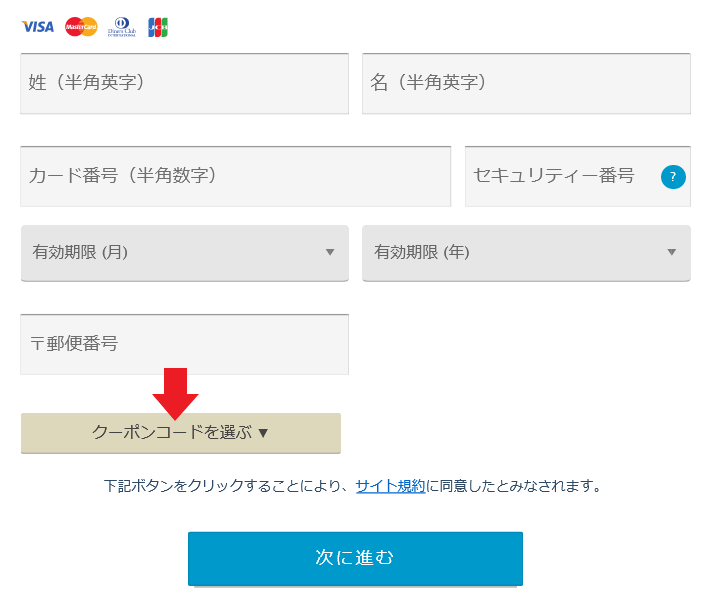Click the VISA card logo
The height and width of the screenshot is (599, 710).
coord(38,27)
